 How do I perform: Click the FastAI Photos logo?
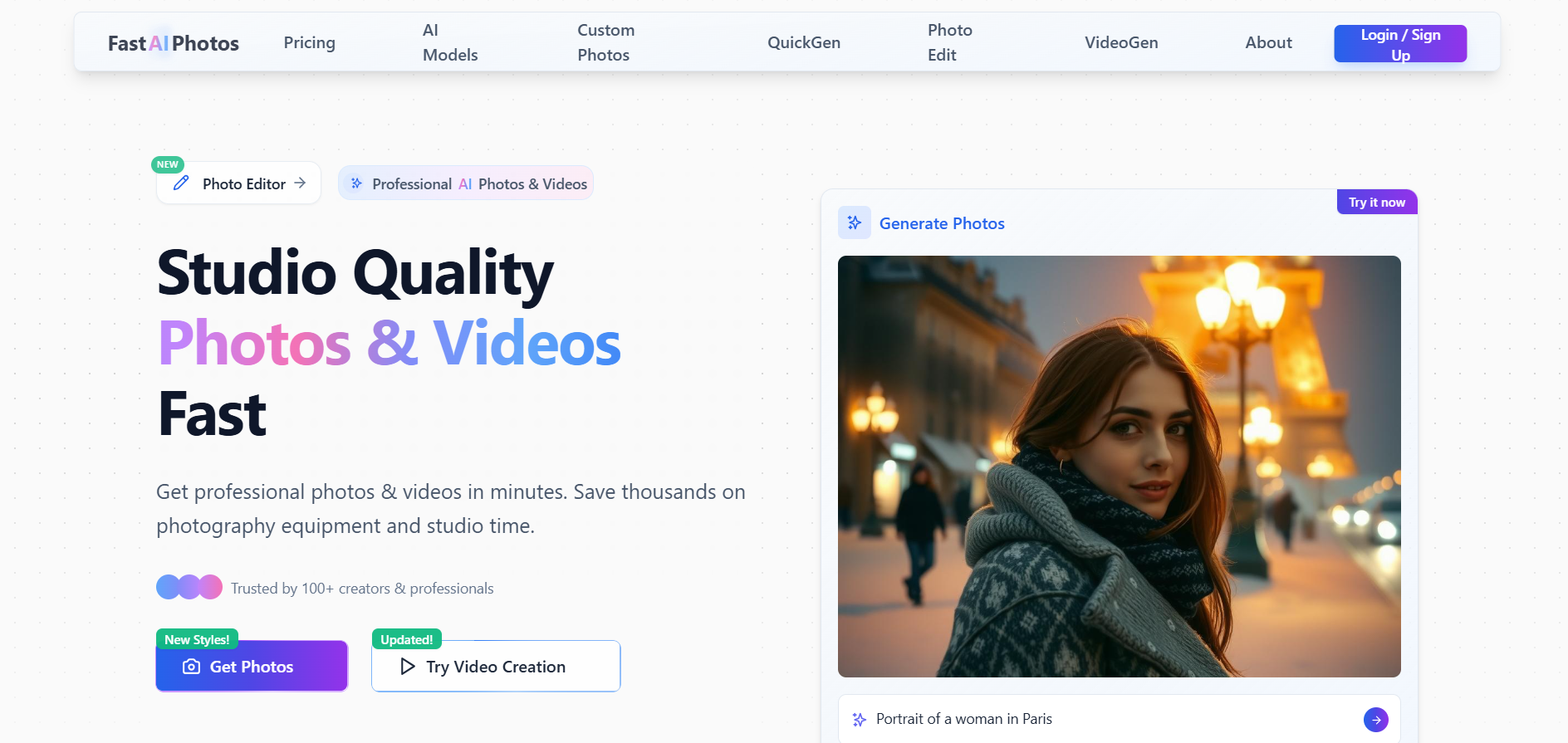pos(174,43)
